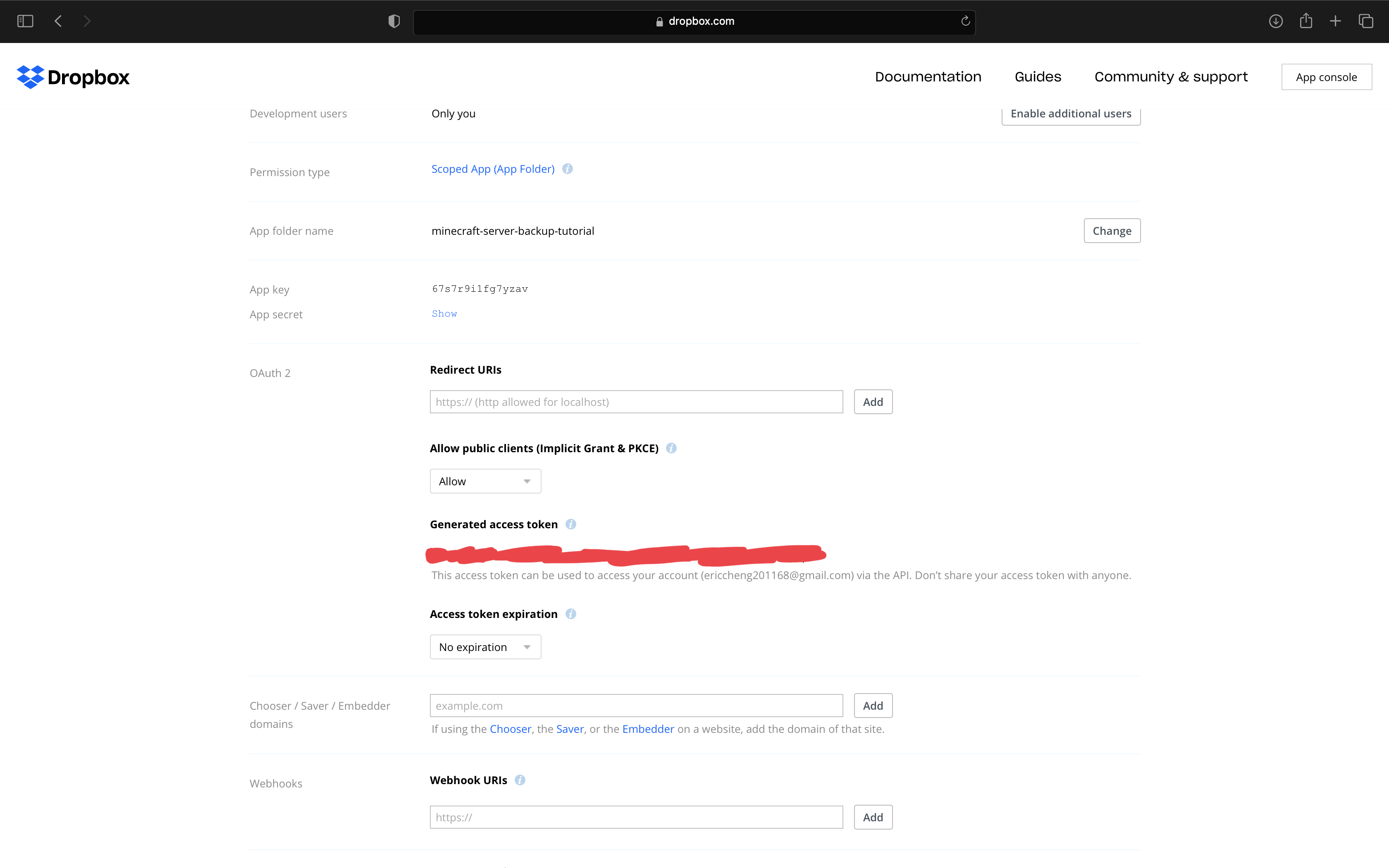This screenshot has height=868, width=1389.
Task: Open Community & support menu
Action: pos(1171,77)
